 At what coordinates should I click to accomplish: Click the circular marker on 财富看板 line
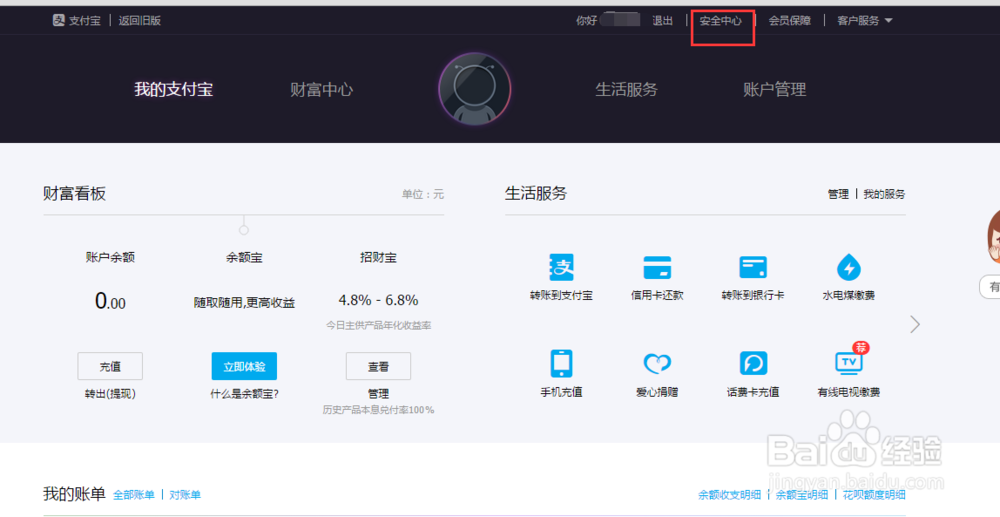pos(244,229)
